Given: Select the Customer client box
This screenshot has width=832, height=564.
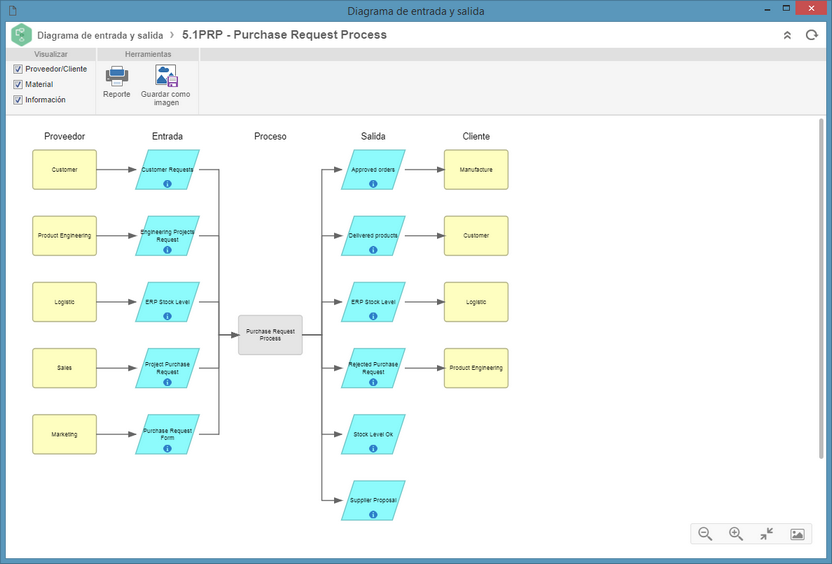Looking at the screenshot, I should [x=476, y=236].
